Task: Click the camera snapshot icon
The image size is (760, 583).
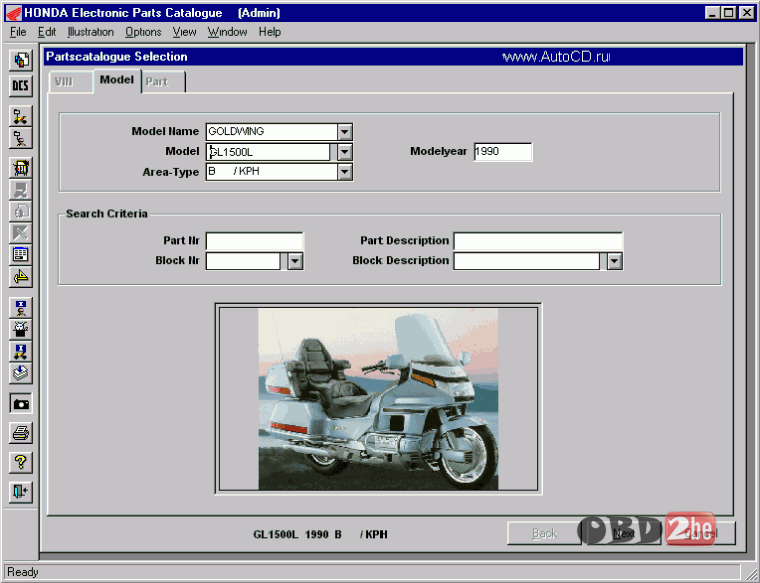Action: [20, 403]
